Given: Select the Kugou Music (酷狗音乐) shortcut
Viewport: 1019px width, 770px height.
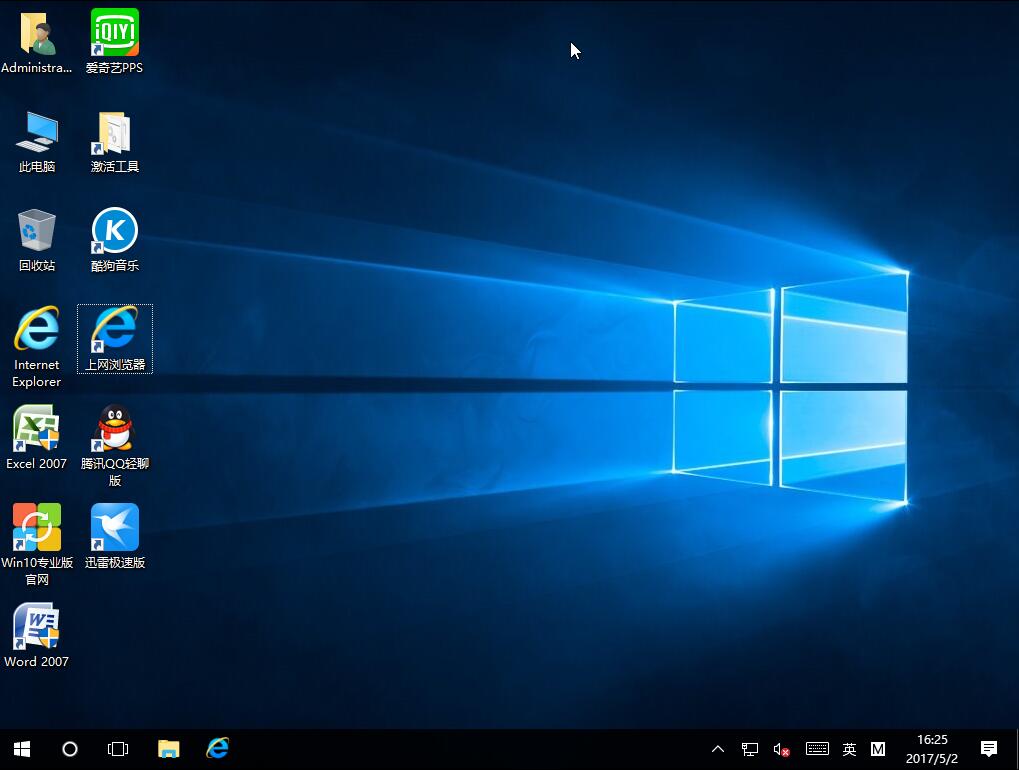Looking at the screenshot, I should (x=114, y=231).
